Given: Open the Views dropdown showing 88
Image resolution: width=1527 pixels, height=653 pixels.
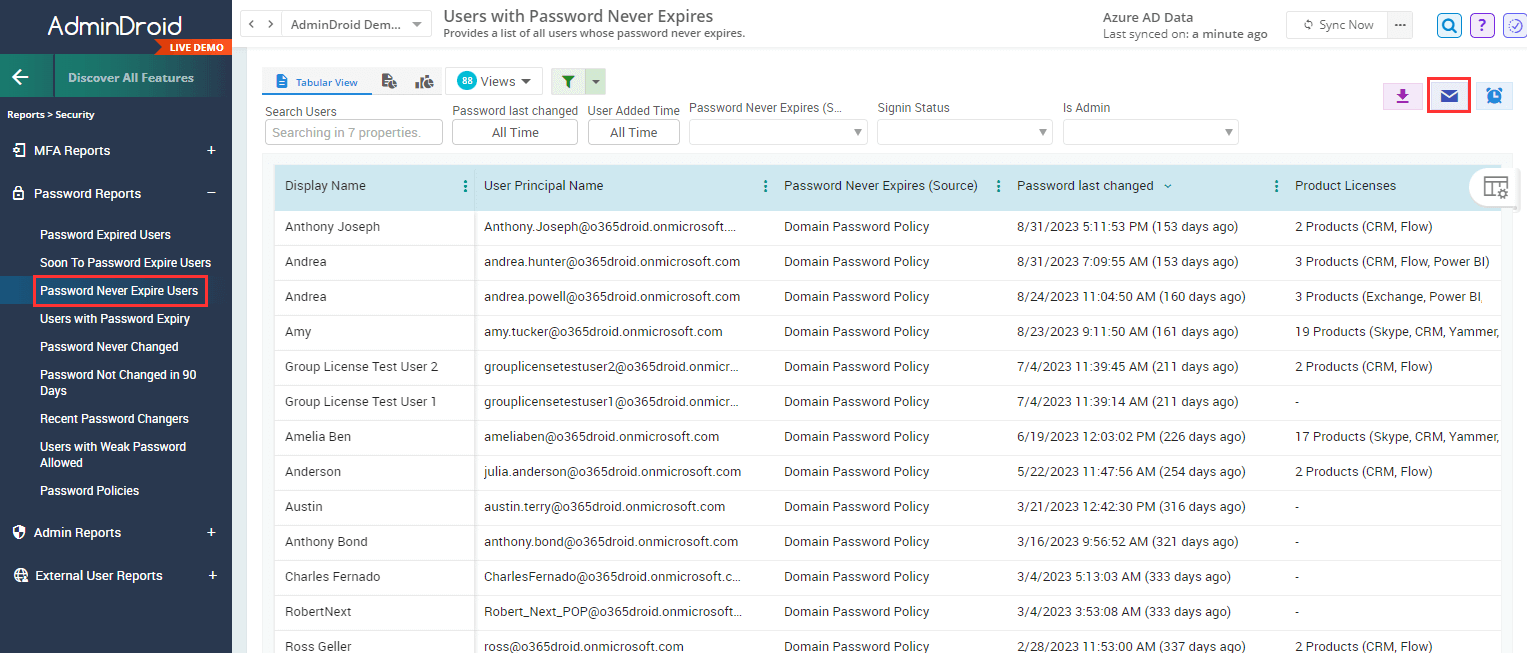Looking at the screenshot, I should point(494,81).
